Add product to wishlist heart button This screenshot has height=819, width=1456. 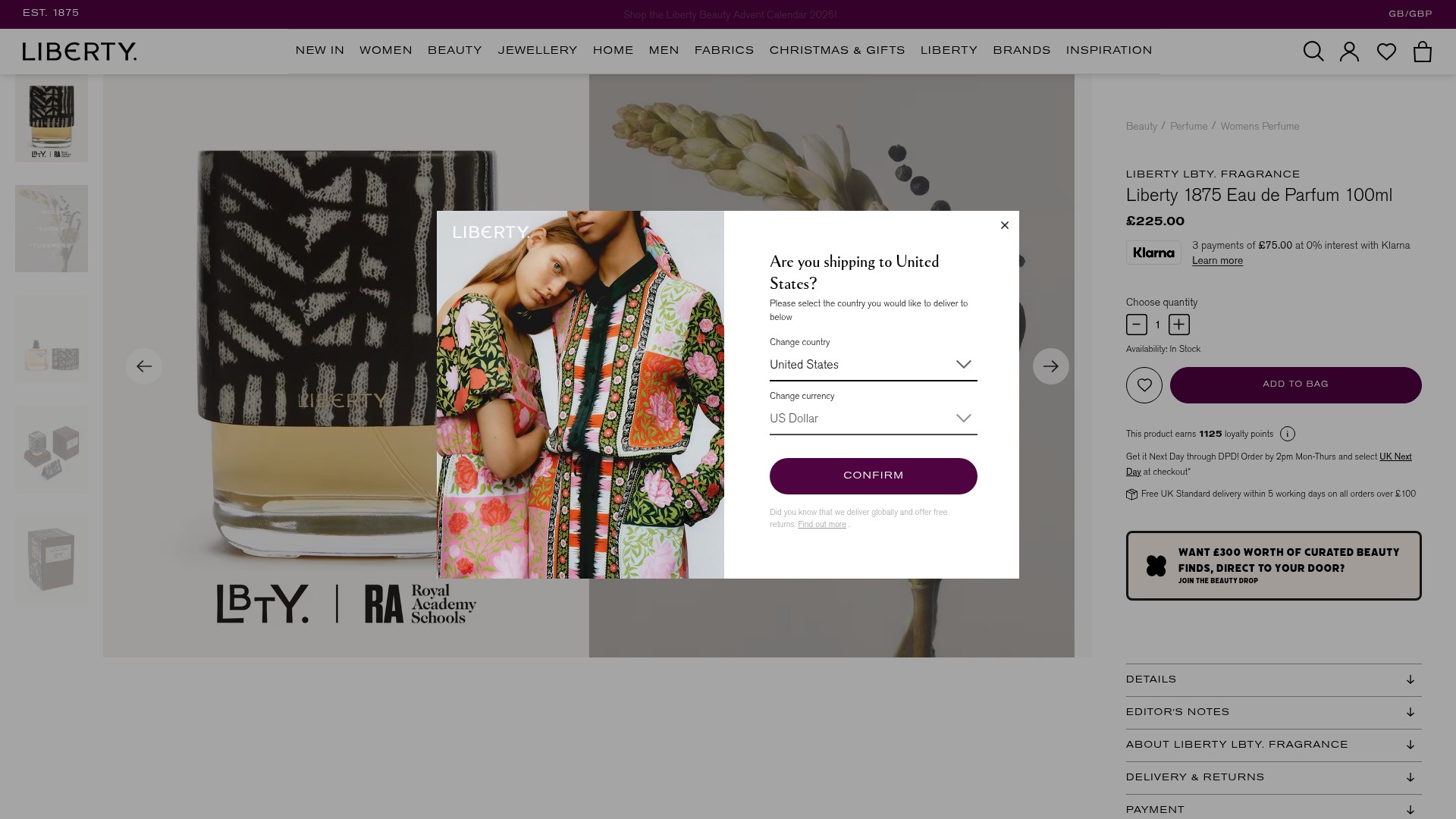point(1144,385)
